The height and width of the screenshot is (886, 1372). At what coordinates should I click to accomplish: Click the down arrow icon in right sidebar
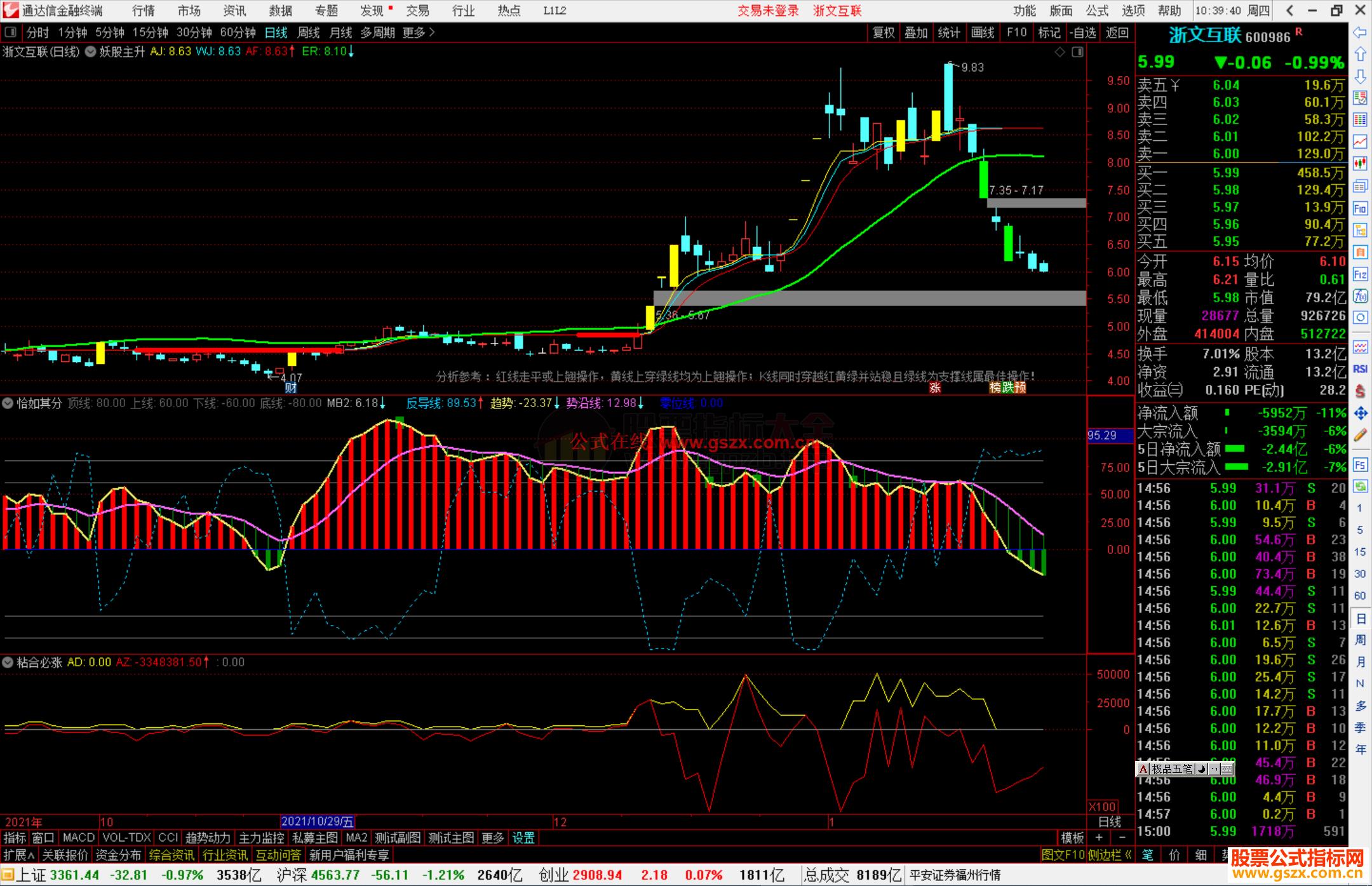tap(1360, 77)
